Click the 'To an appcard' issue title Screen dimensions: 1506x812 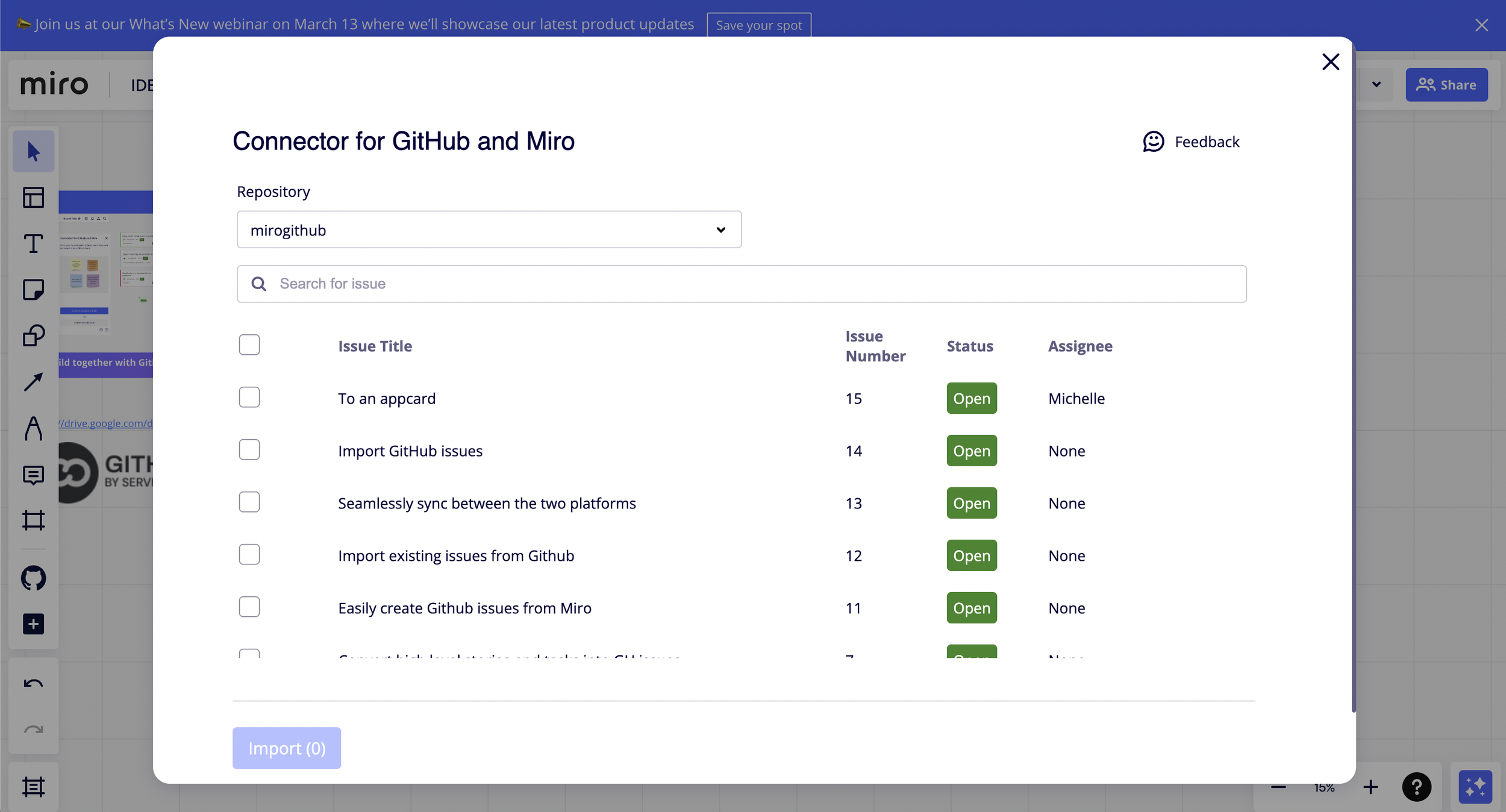pyautogui.click(x=387, y=399)
